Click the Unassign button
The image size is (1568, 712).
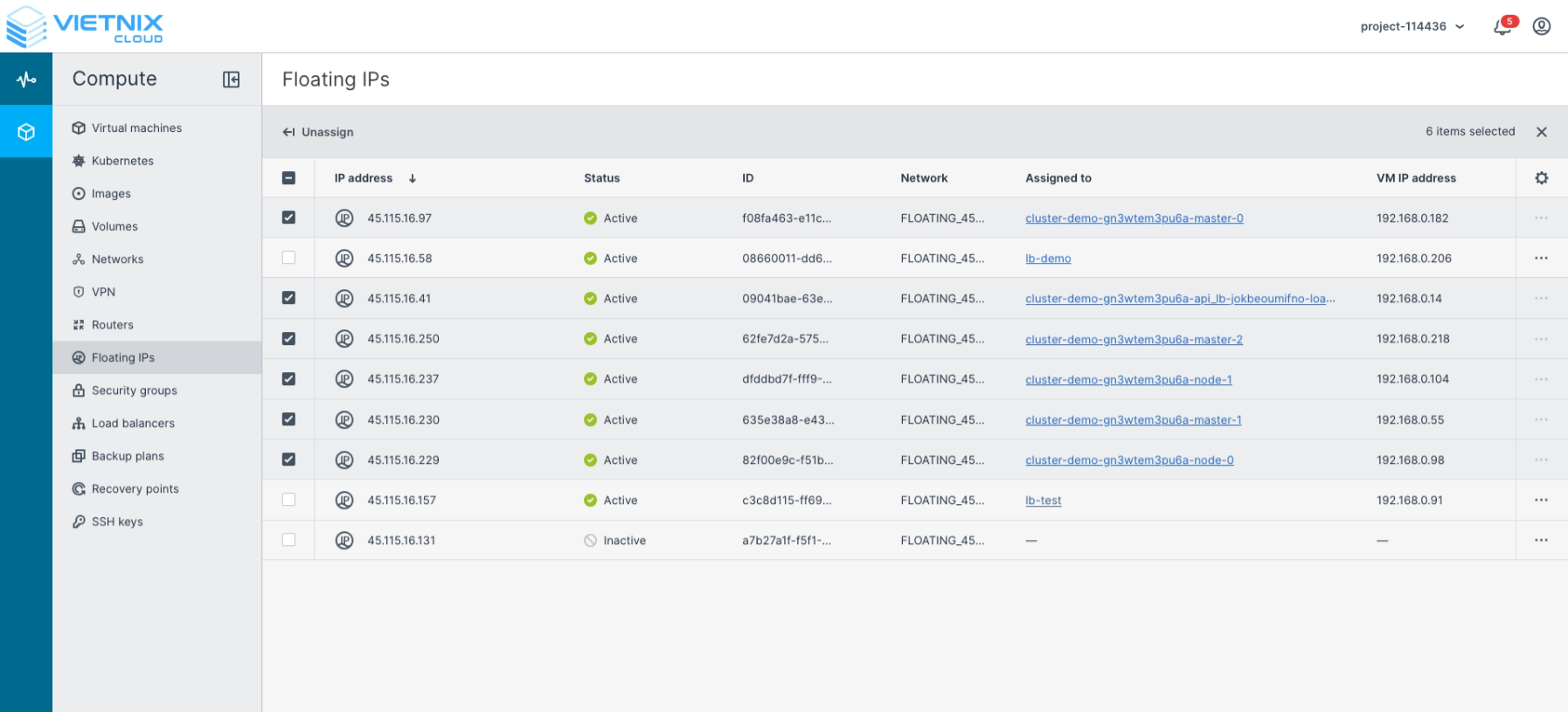point(318,132)
